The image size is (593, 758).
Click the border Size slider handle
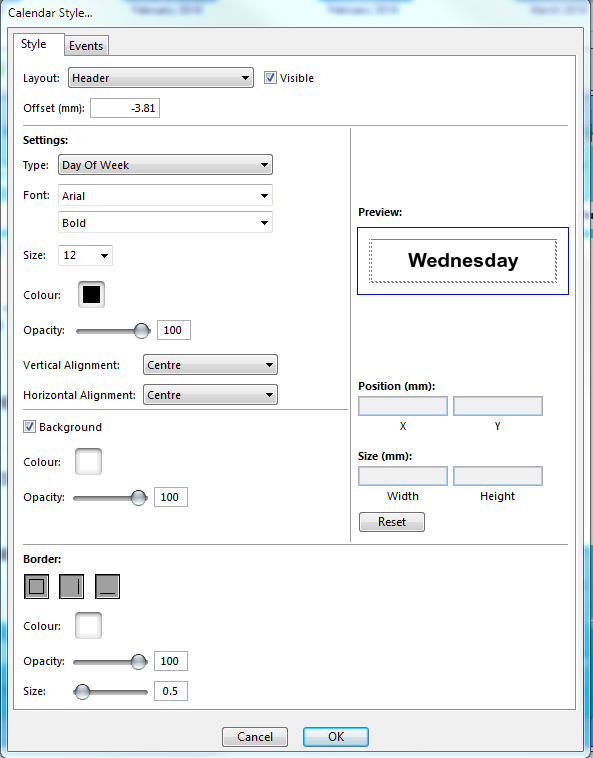click(x=82, y=692)
